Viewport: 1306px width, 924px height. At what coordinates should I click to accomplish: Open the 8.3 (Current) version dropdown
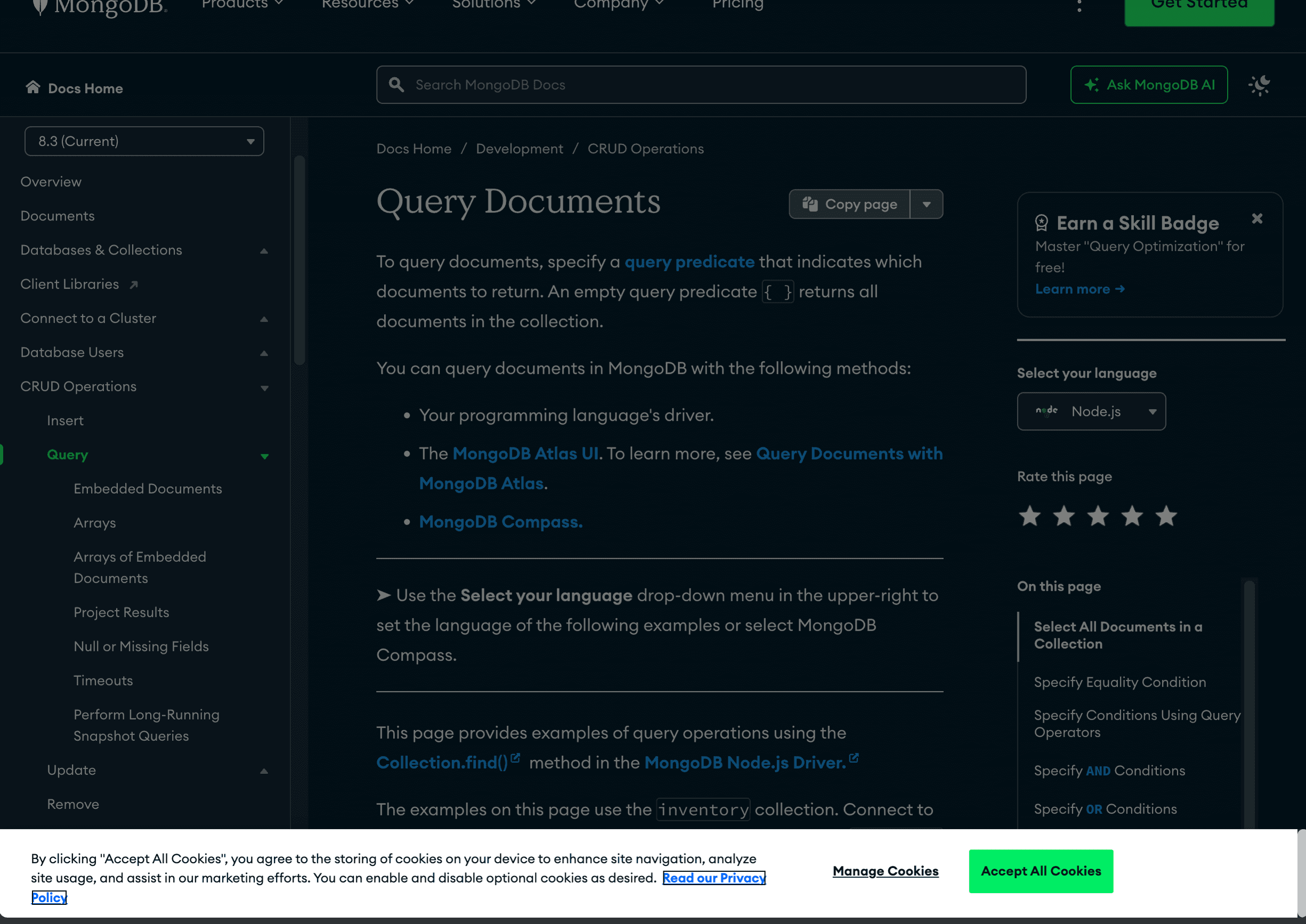[144, 141]
